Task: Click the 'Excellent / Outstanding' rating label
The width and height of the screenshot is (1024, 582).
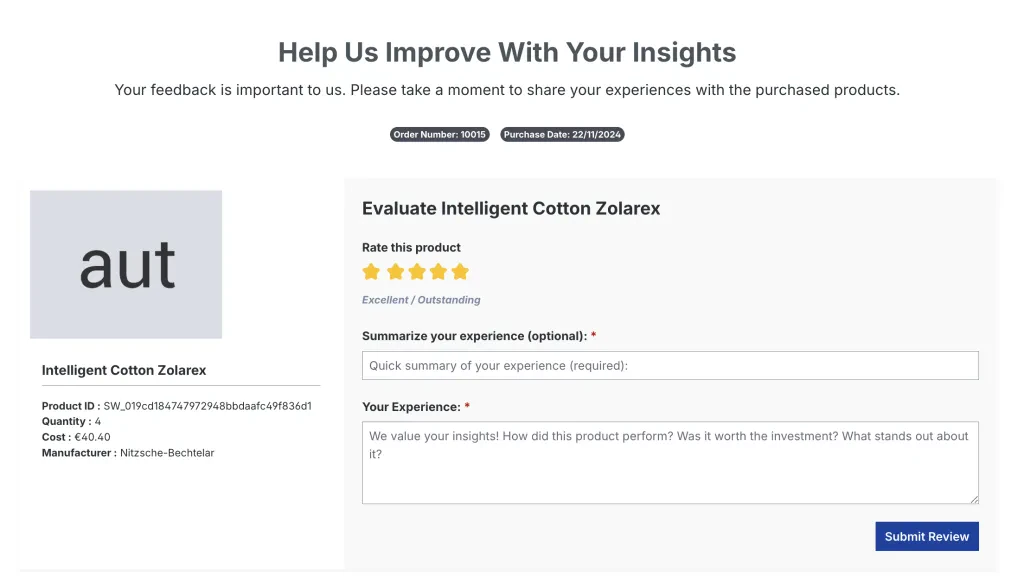Action: pos(421,300)
